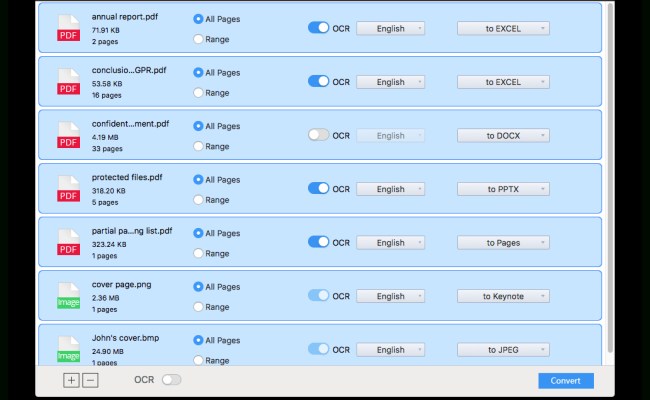Enable the global OCR switch in bottom bar
Image resolution: width=650 pixels, height=400 pixels.
click(x=172, y=380)
